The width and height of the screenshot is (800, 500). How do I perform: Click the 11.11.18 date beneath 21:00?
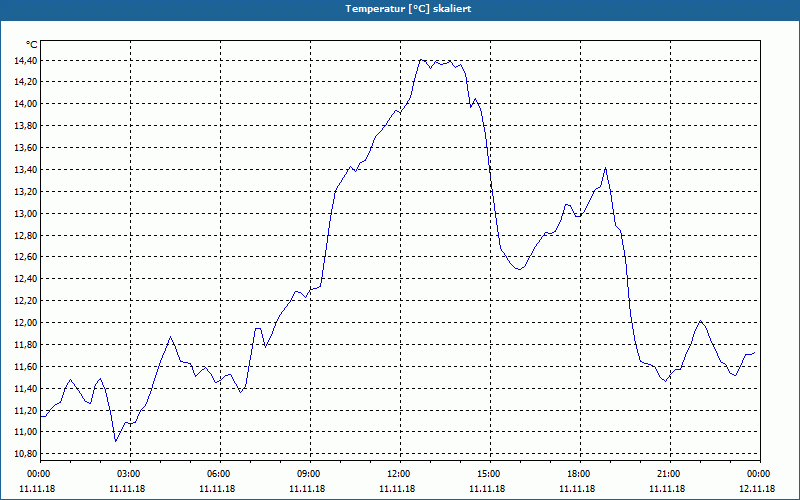point(667,489)
